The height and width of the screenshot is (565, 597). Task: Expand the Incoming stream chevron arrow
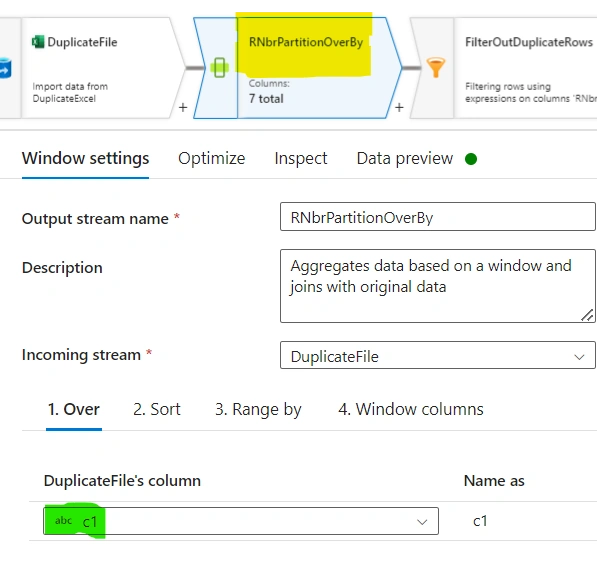pos(579,357)
